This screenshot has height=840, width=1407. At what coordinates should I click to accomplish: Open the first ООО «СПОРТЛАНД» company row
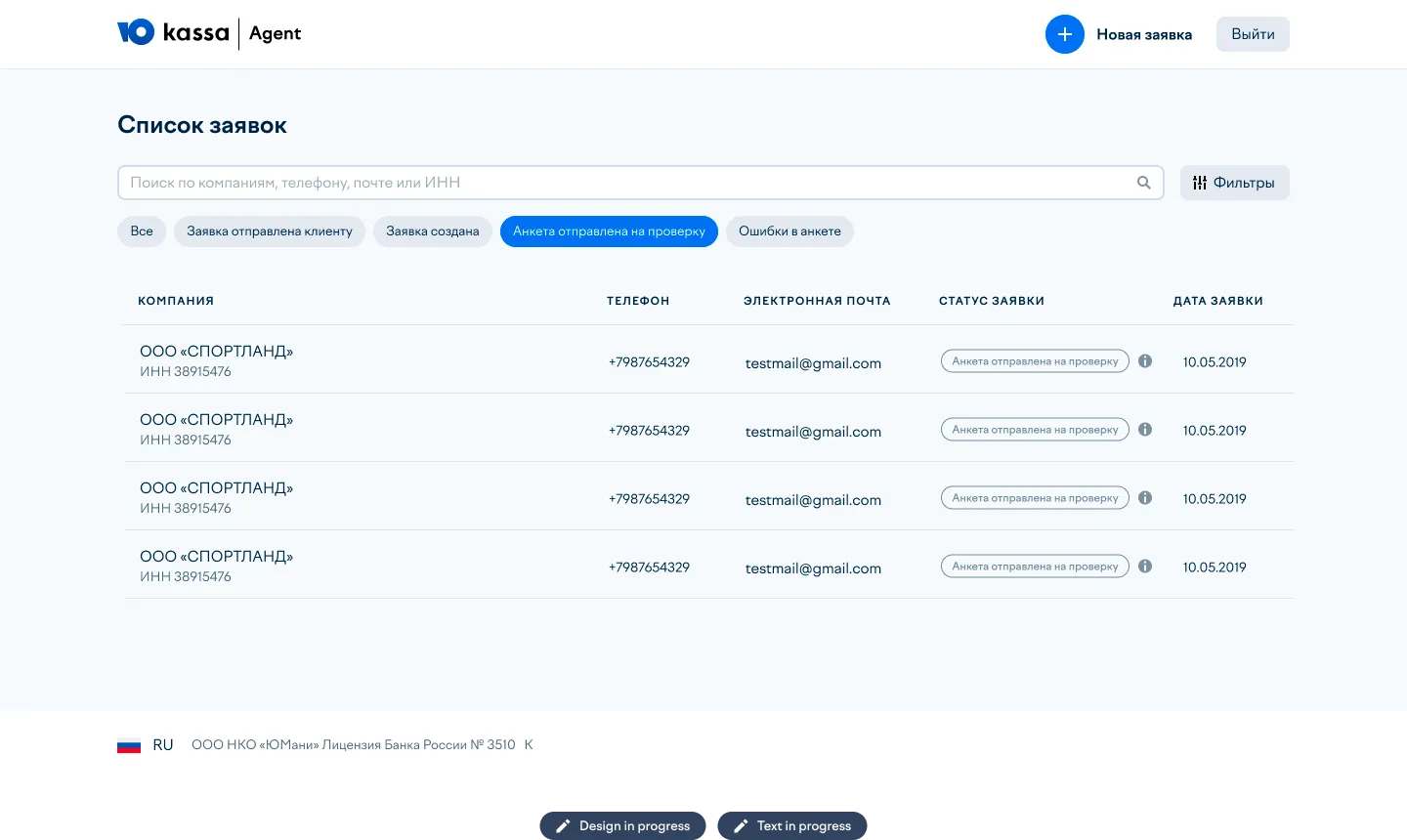(x=216, y=352)
